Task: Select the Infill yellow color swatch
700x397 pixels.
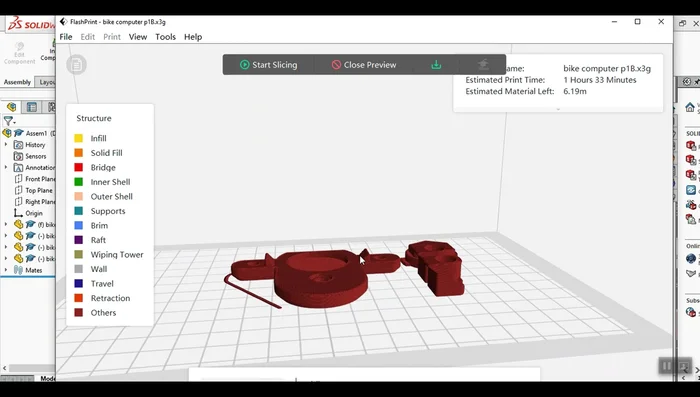Action: [x=79, y=138]
